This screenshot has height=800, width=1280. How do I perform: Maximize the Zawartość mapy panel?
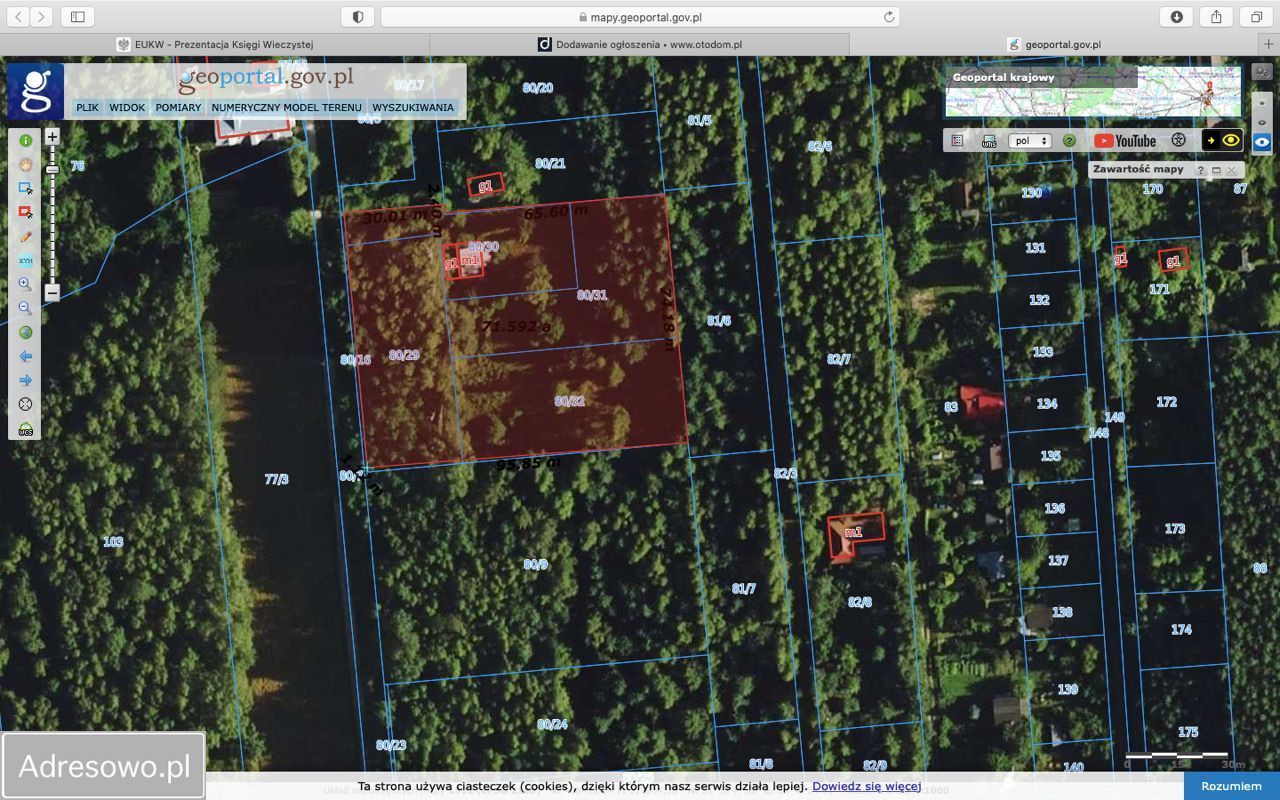1217,171
